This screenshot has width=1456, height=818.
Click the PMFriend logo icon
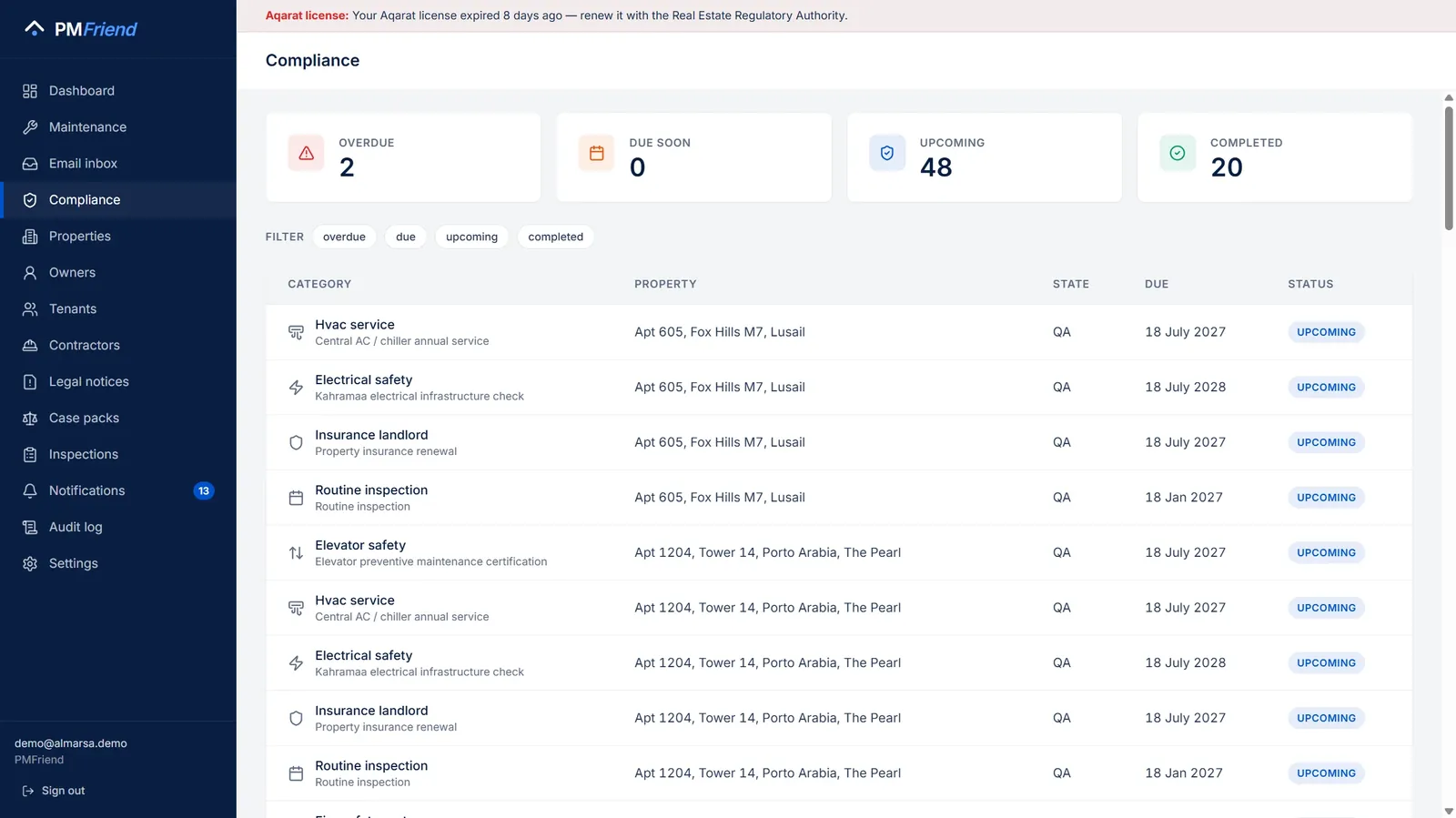(x=35, y=28)
